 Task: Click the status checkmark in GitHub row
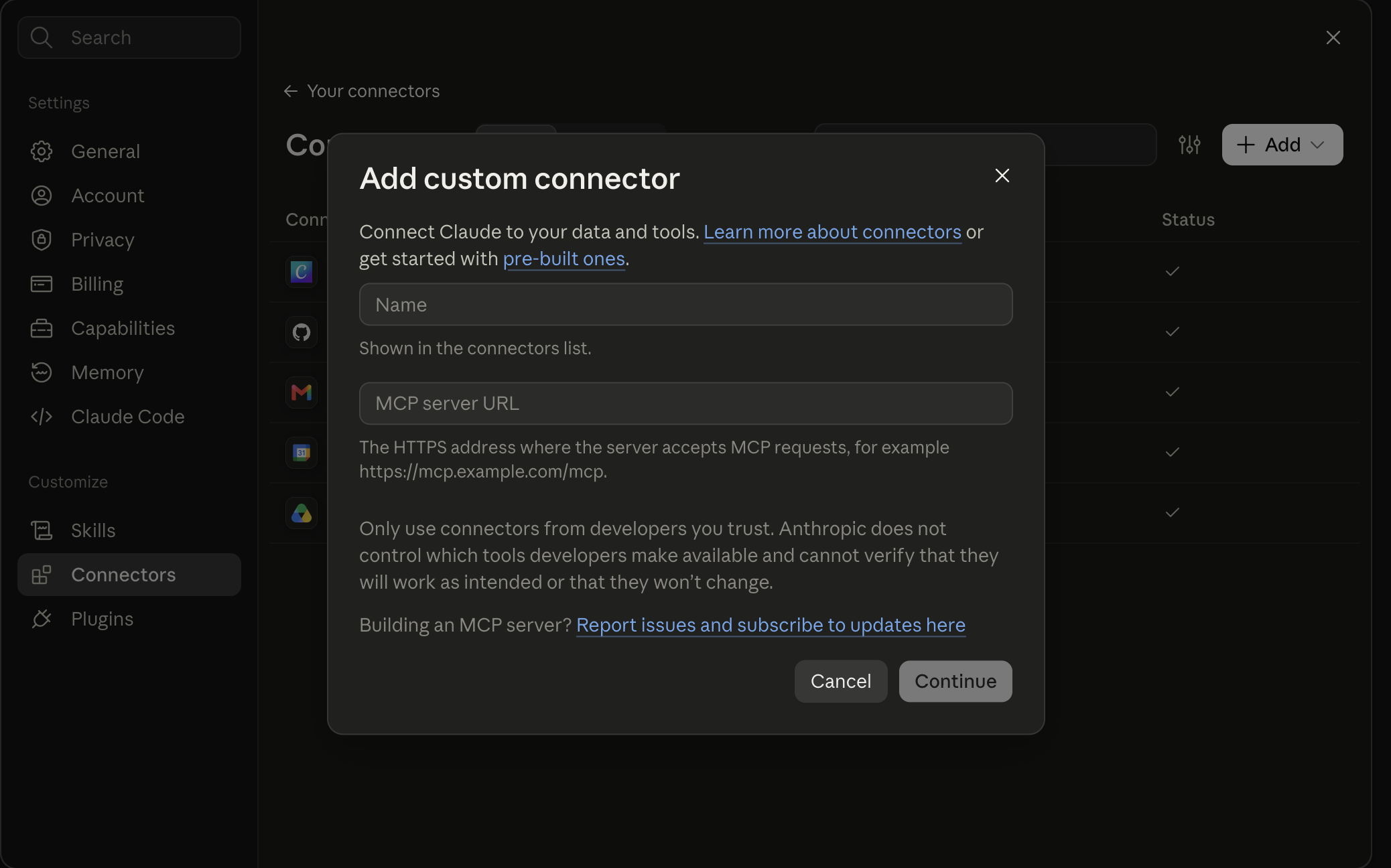[x=1172, y=332]
